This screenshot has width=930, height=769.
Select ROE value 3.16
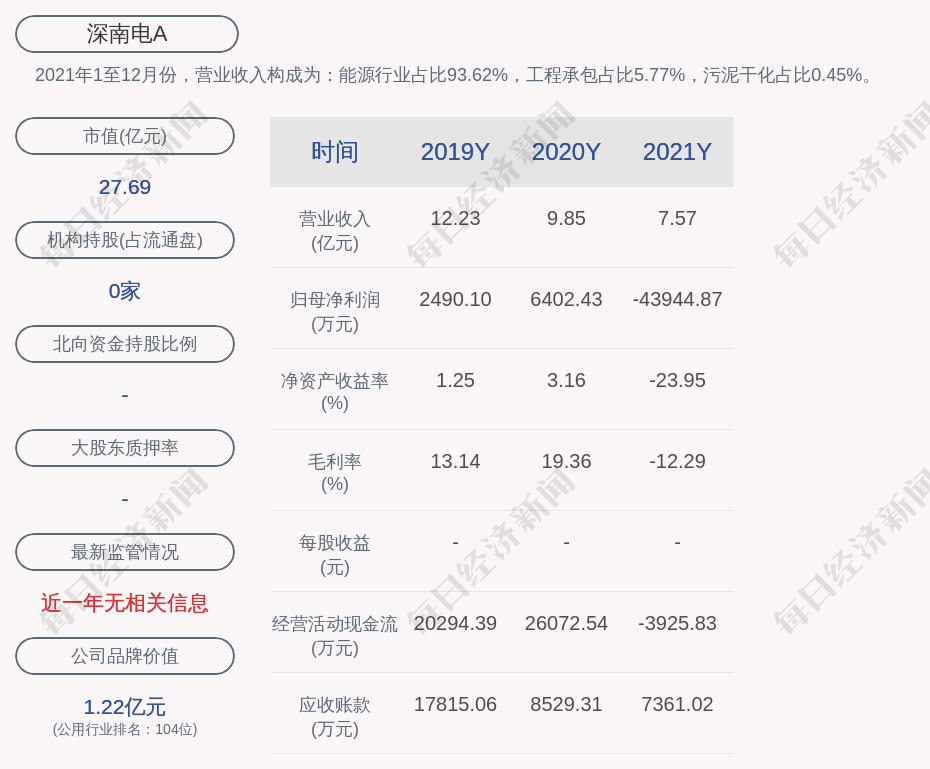tap(566, 380)
